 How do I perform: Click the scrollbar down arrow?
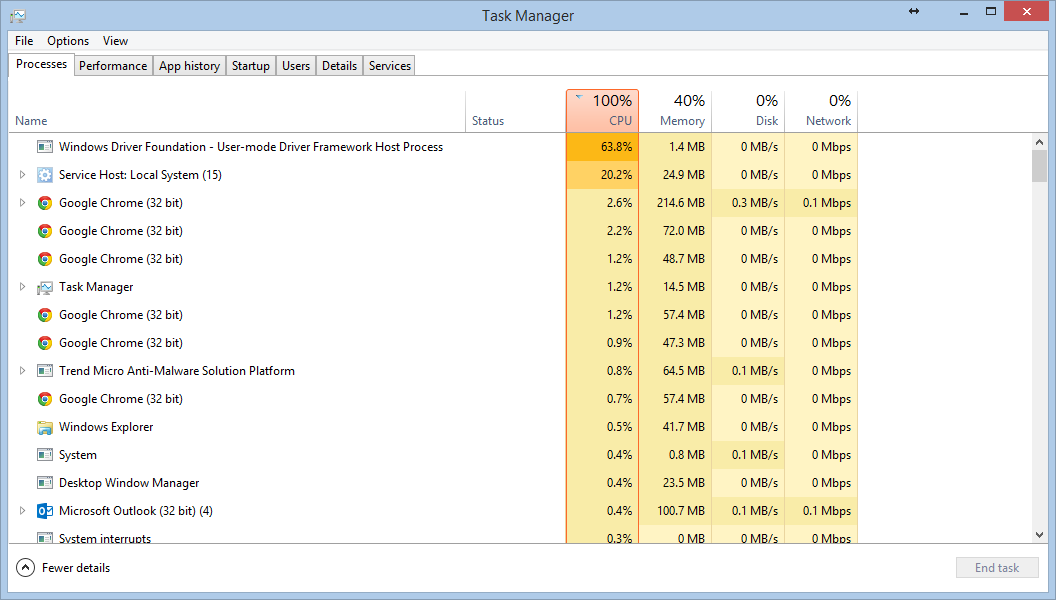coord(1039,535)
